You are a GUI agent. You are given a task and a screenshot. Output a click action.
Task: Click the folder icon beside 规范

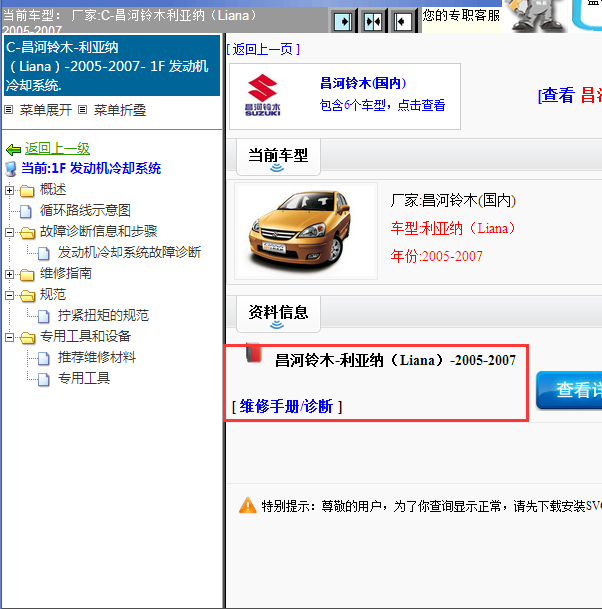click(27, 296)
